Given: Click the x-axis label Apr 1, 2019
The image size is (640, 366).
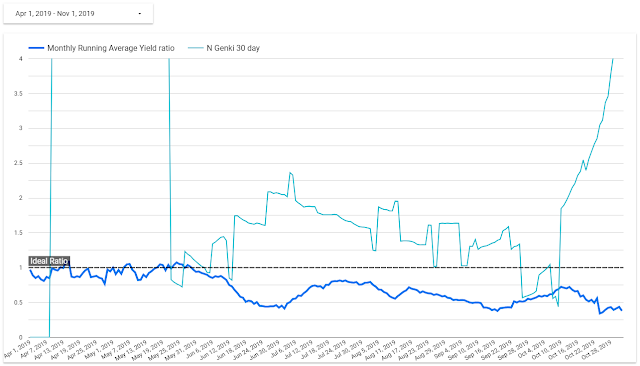Looking at the screenshot, I should 17,349.
